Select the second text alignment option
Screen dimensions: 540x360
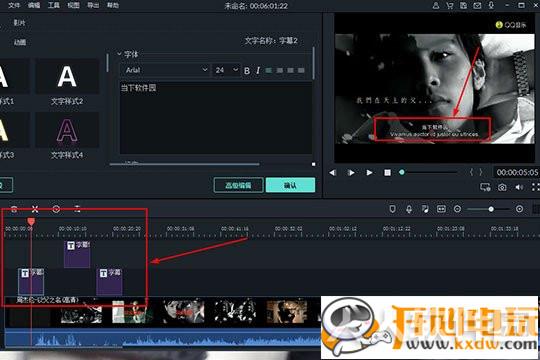coord(280,70)
